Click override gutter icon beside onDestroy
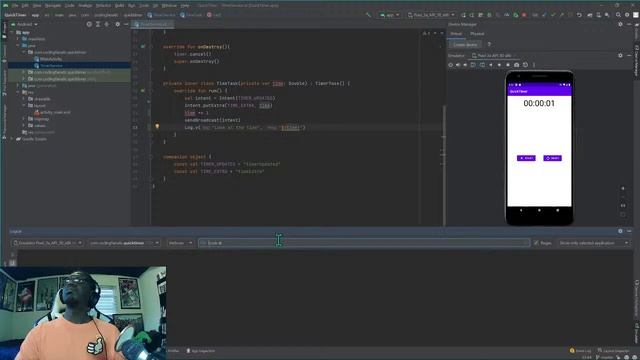This screenshot has height=360, width=640. point(143,47)
